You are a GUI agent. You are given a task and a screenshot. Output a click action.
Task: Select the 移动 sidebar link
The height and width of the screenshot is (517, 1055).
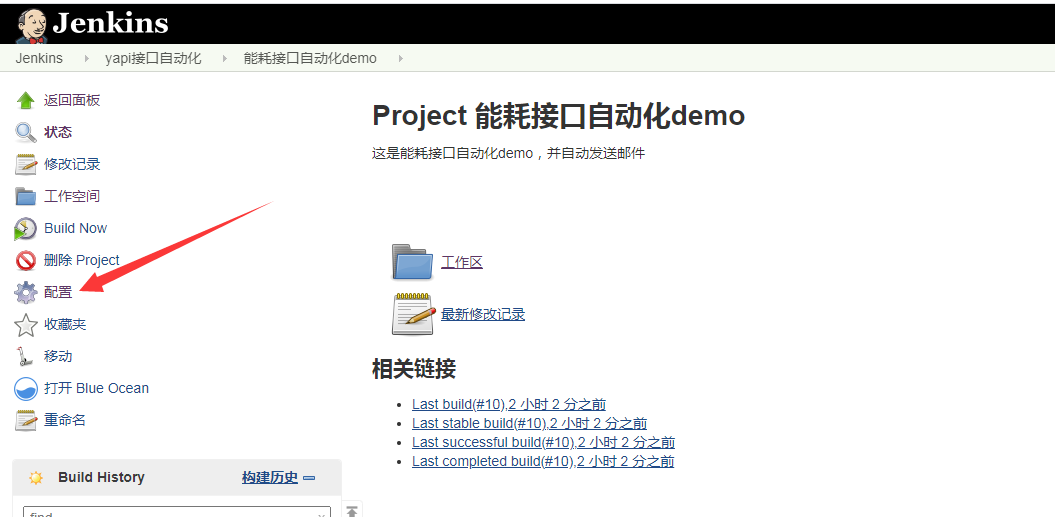click(x=58, y=356)
